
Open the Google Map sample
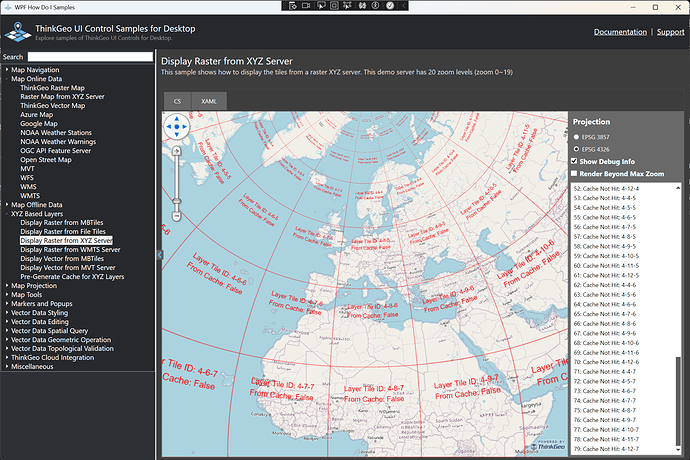coord(39,124)
